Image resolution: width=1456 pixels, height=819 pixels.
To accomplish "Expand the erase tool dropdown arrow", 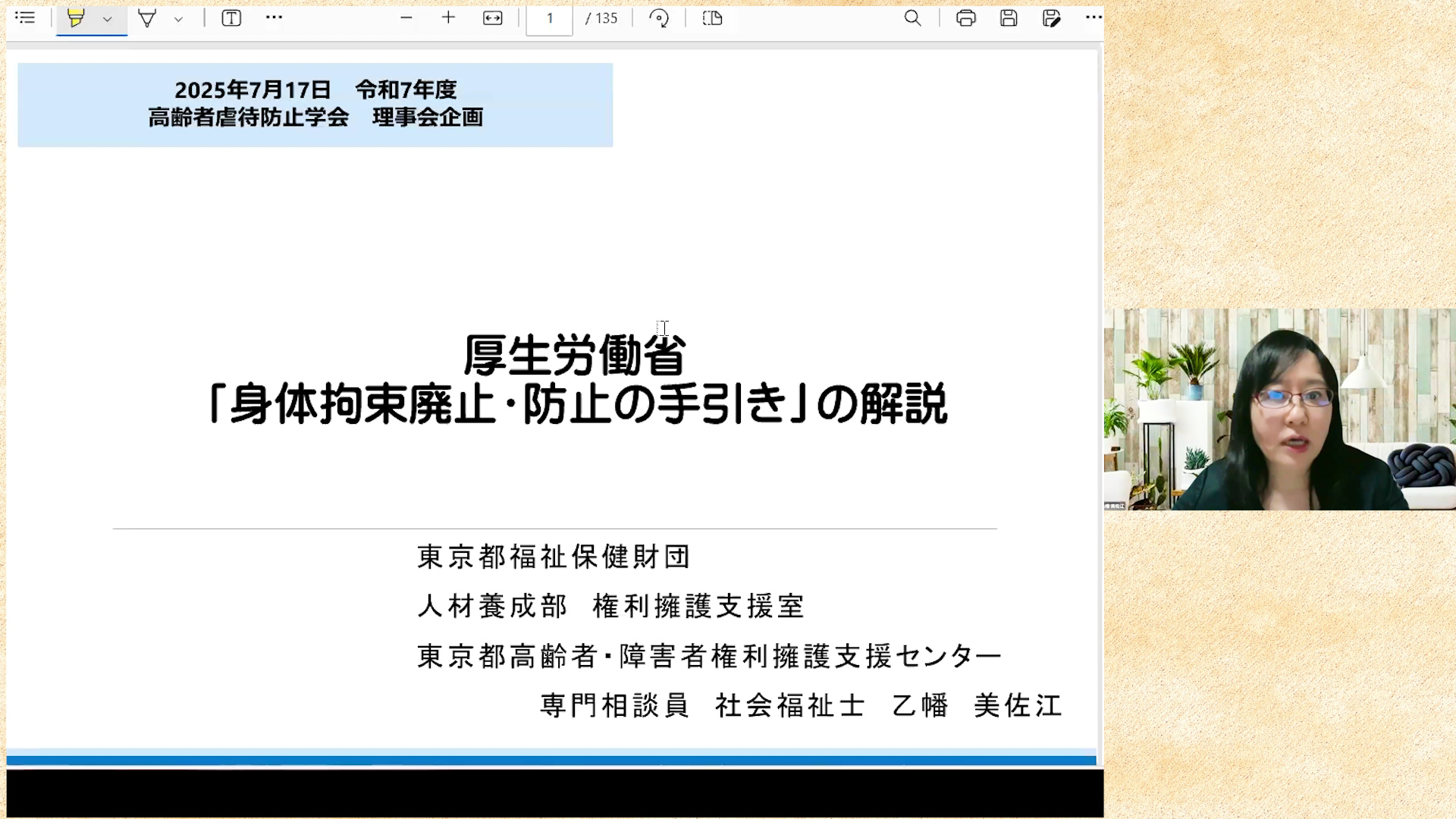I will click(x=178, y=19).
